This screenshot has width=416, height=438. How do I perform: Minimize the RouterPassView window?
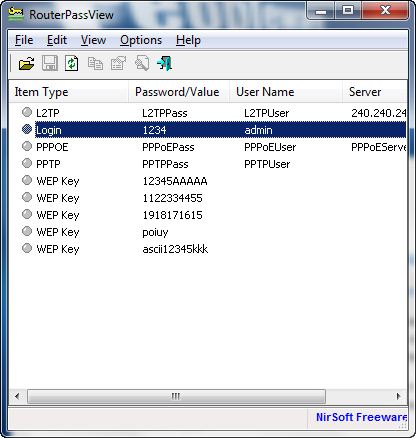321,11
